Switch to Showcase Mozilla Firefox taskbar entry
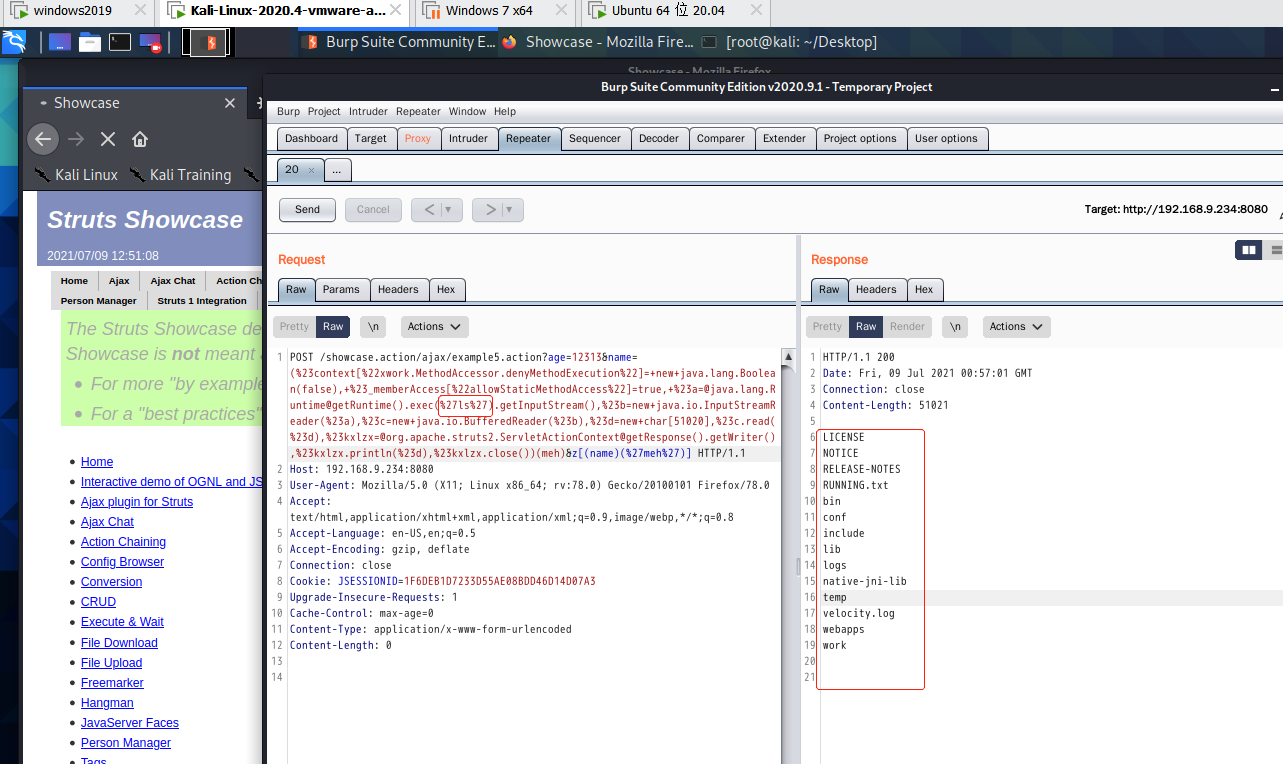Image resolution: width=1283 pixels, height=764 pixels. pos(597,42)
